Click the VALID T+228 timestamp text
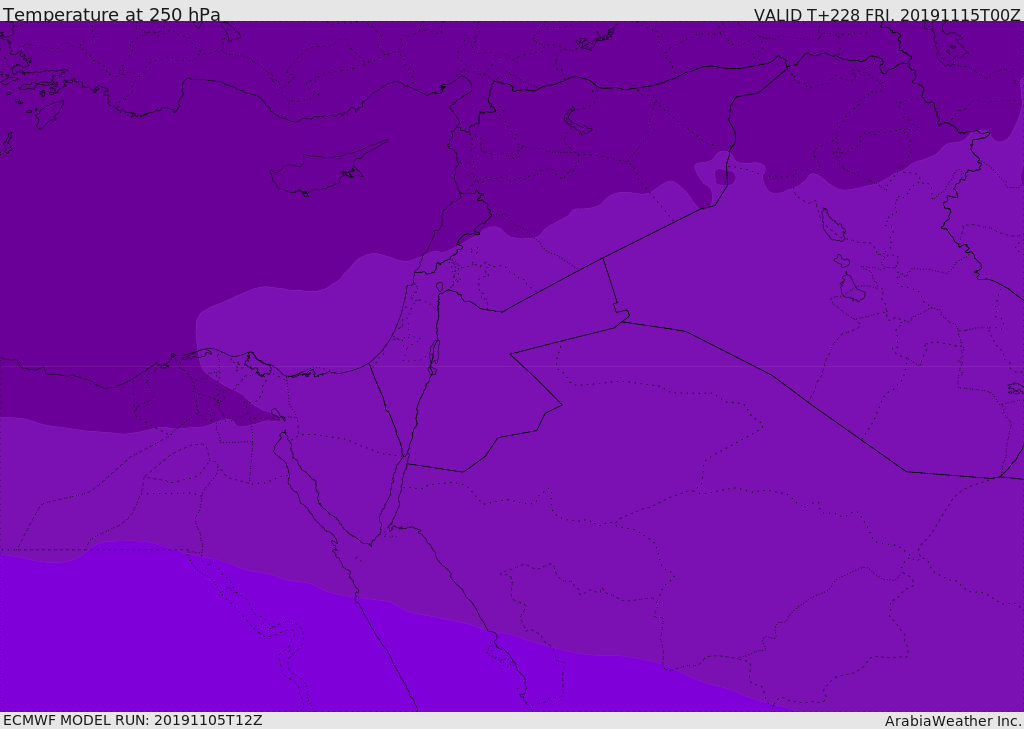This screenshot has width=1024, height=729. 886,14
